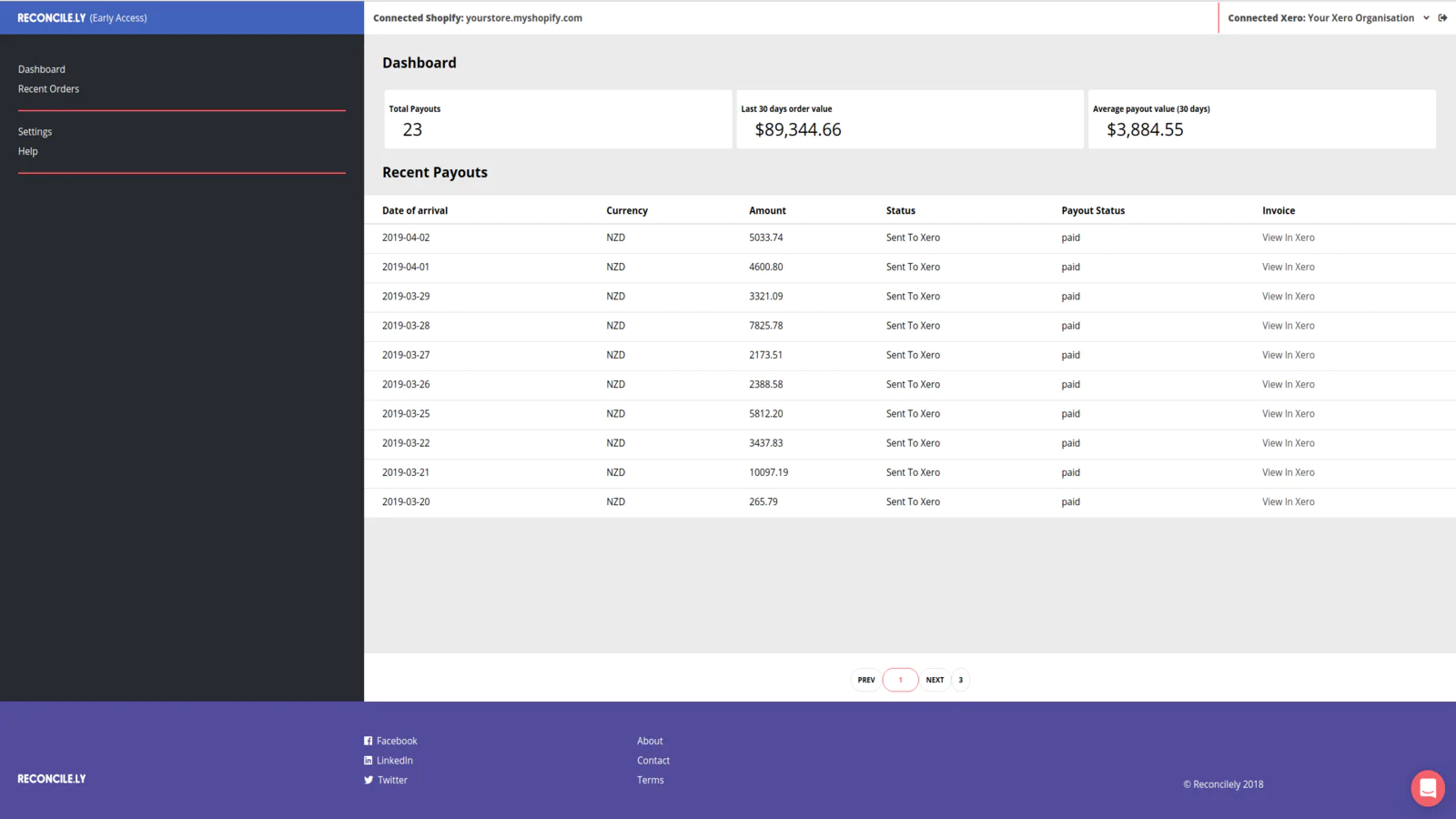View the 2019-04-02 payout in Xero

[1288, 238]
